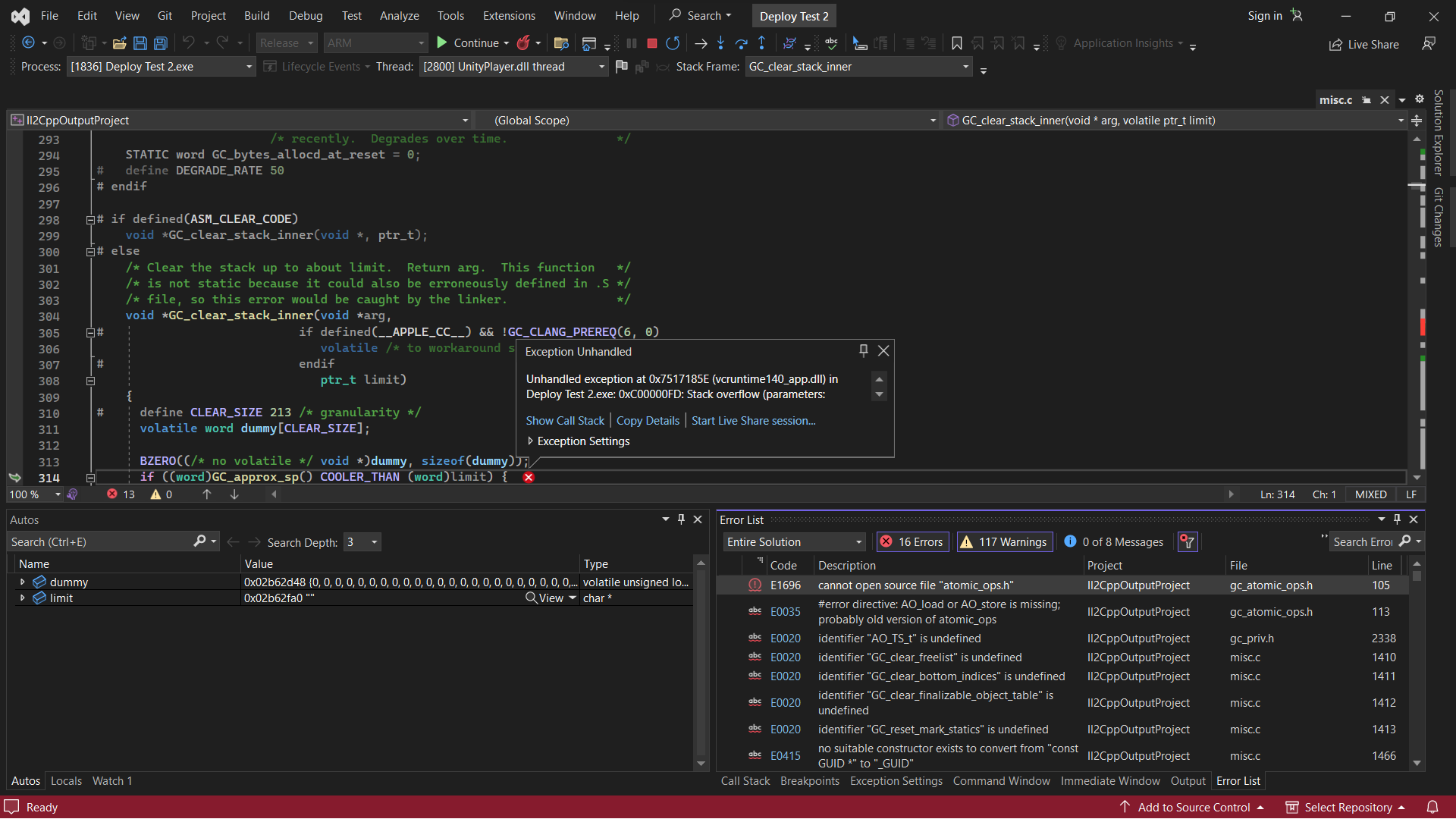Click the Copy Details link
The width and height of the screenshot is (1456, 819).
coord(648,420)
